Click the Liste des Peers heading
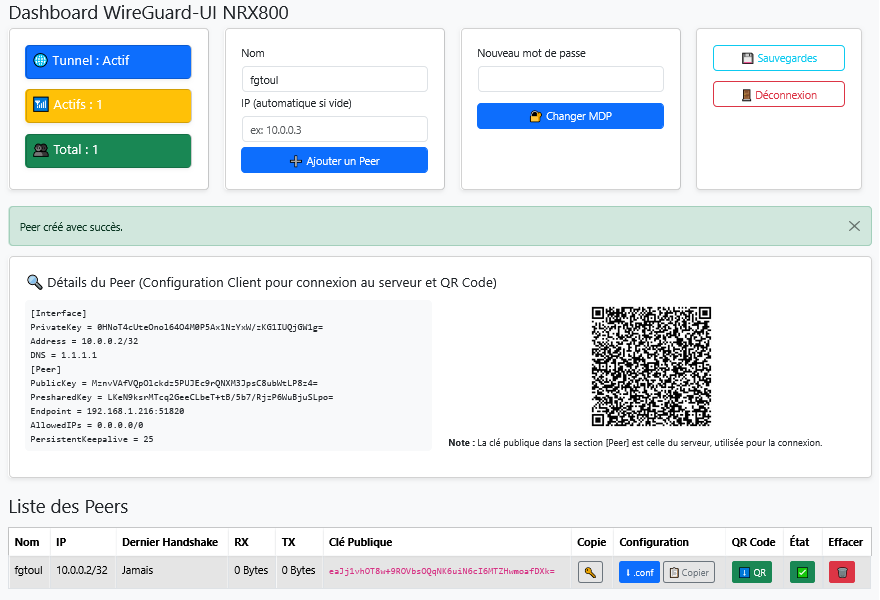The width and height of the screenshot is (880, 600). click(68, 507)
